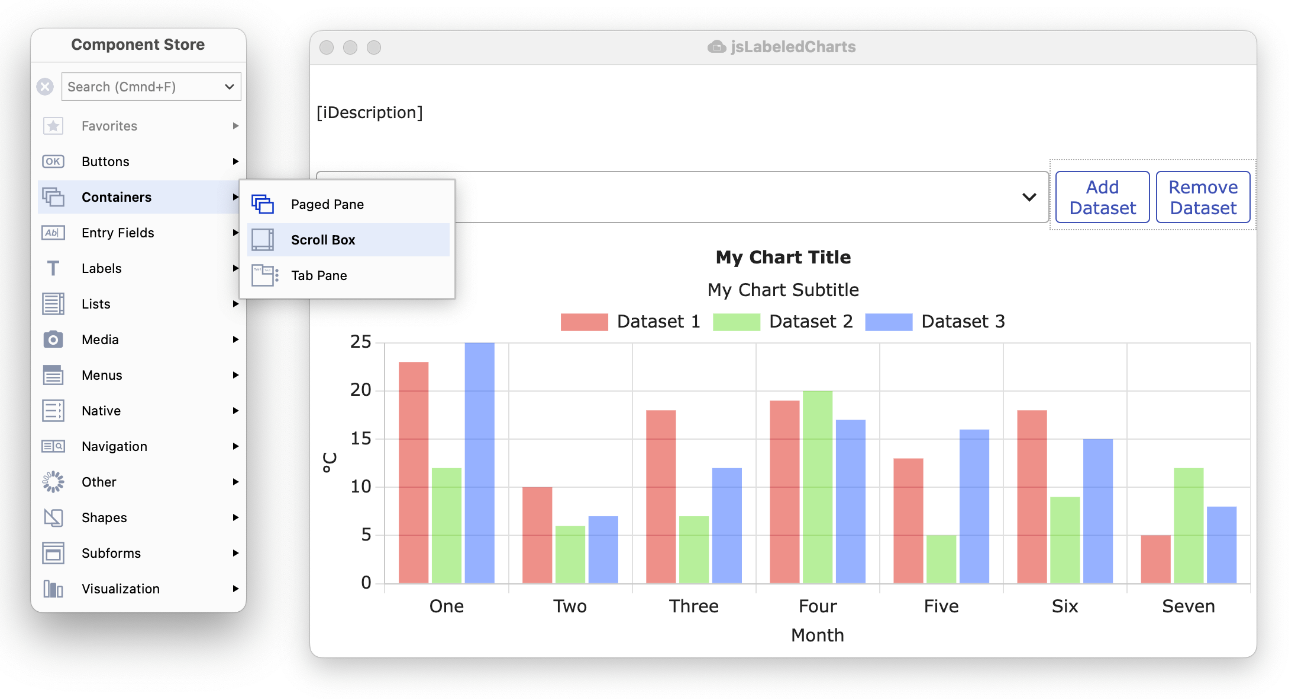Expand the Lists submenu arrow
Screen dimensions: 1298x699
tap(236, 304)
